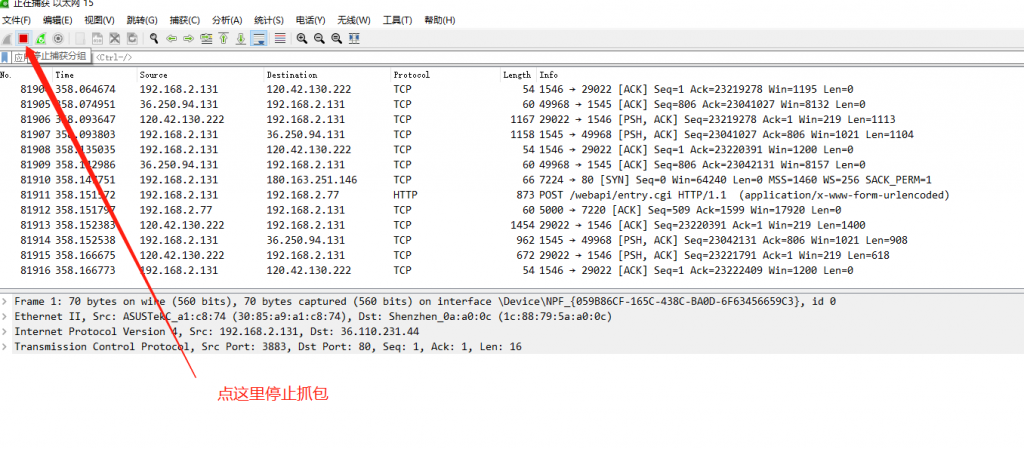Sort by the Destination column header

(x=328, y=75)
